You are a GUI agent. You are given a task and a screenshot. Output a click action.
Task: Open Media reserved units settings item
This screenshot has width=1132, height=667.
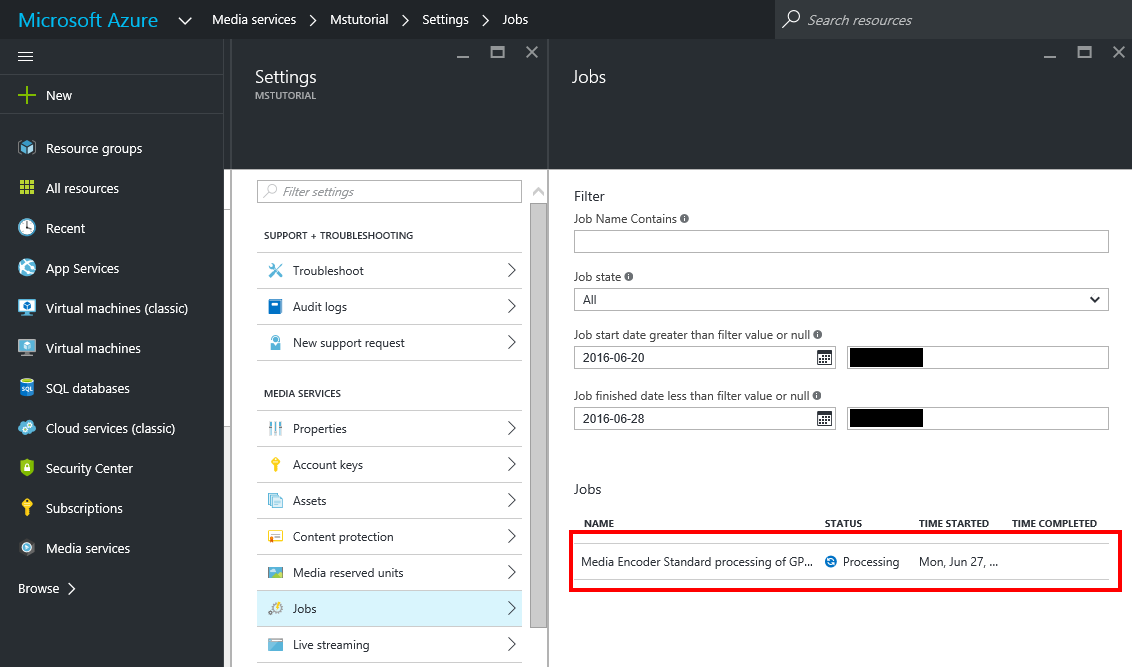point(389,572)
